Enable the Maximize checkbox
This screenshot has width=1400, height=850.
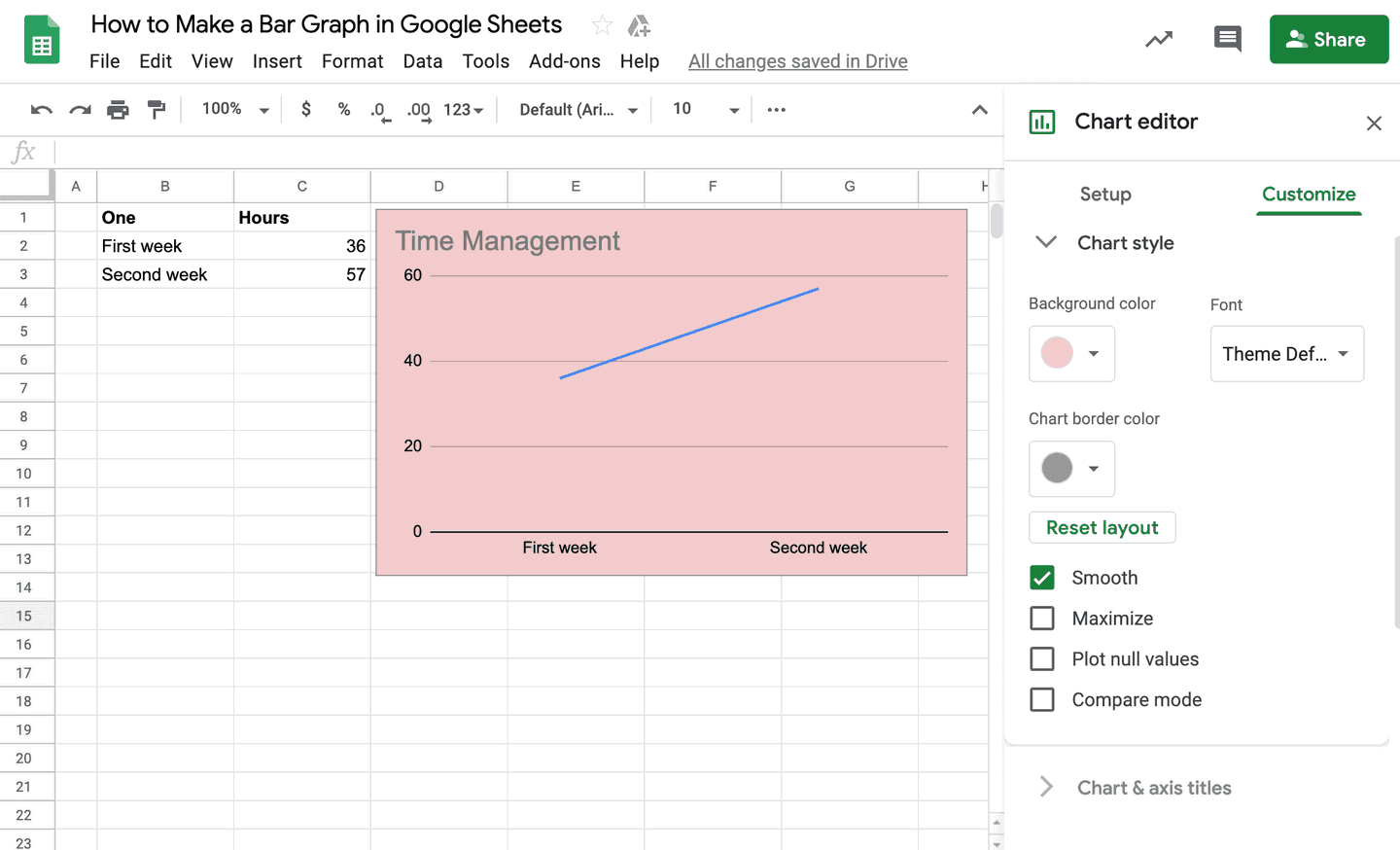(x=1041, y=618)
